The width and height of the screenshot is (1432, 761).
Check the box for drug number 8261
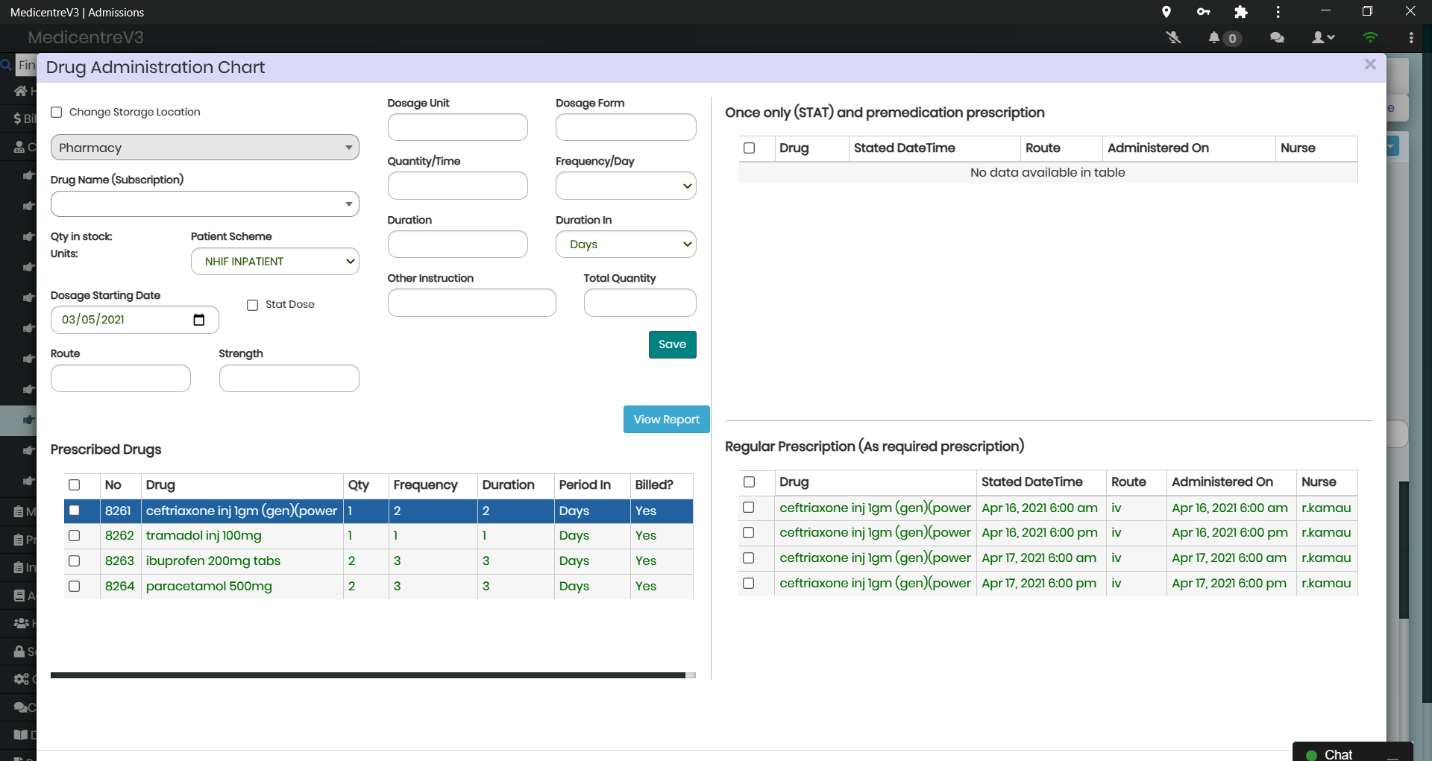point(74,510)
